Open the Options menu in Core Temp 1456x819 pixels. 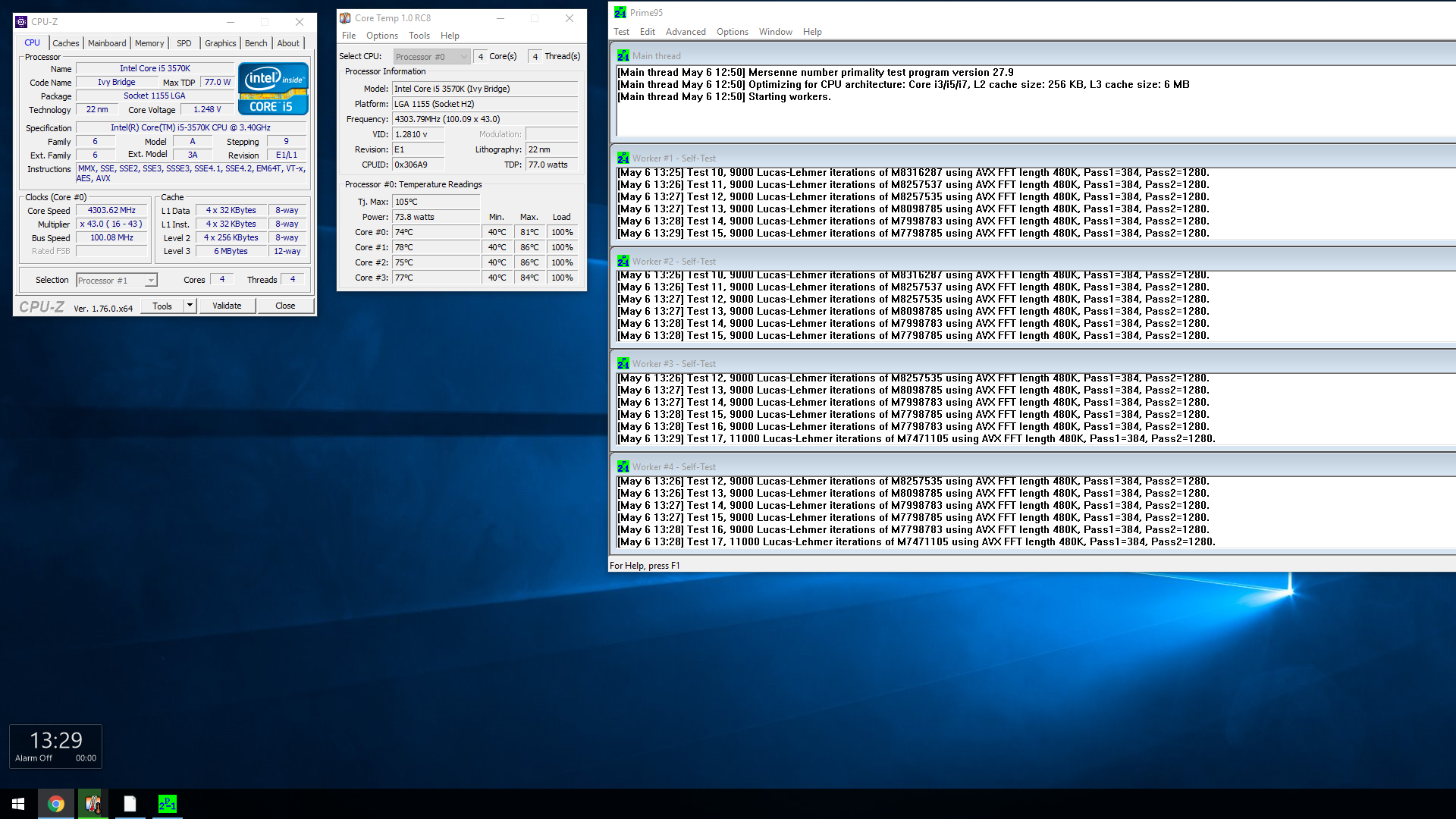pos(381,36)
